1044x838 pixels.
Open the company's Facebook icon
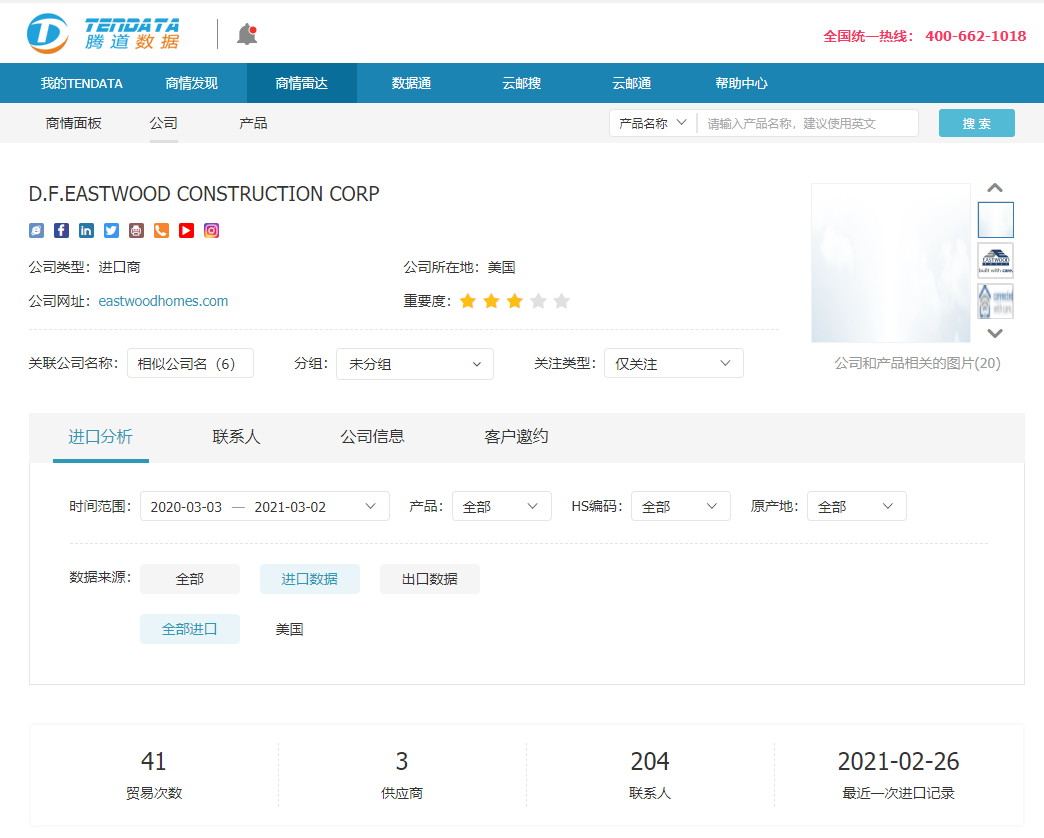pos(61,230)
